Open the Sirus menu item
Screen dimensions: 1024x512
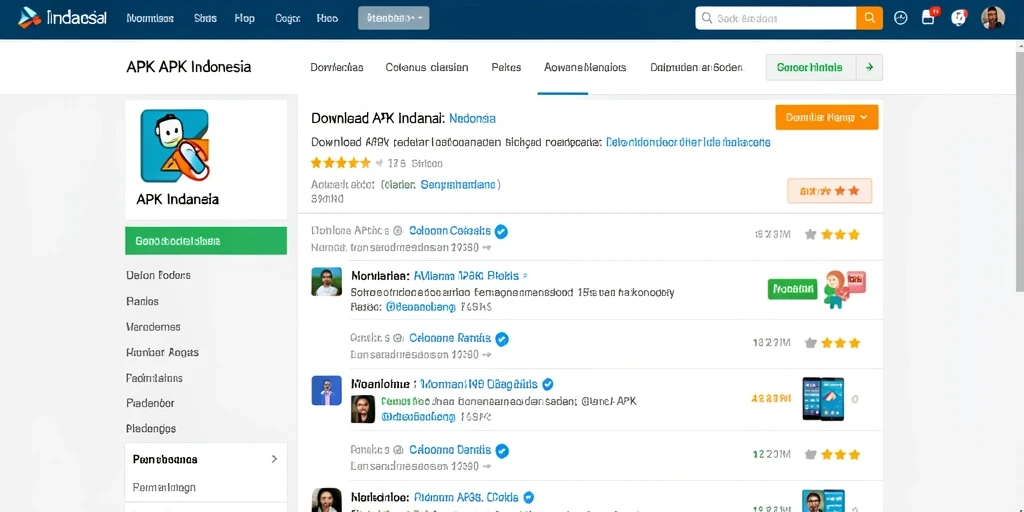205,18
